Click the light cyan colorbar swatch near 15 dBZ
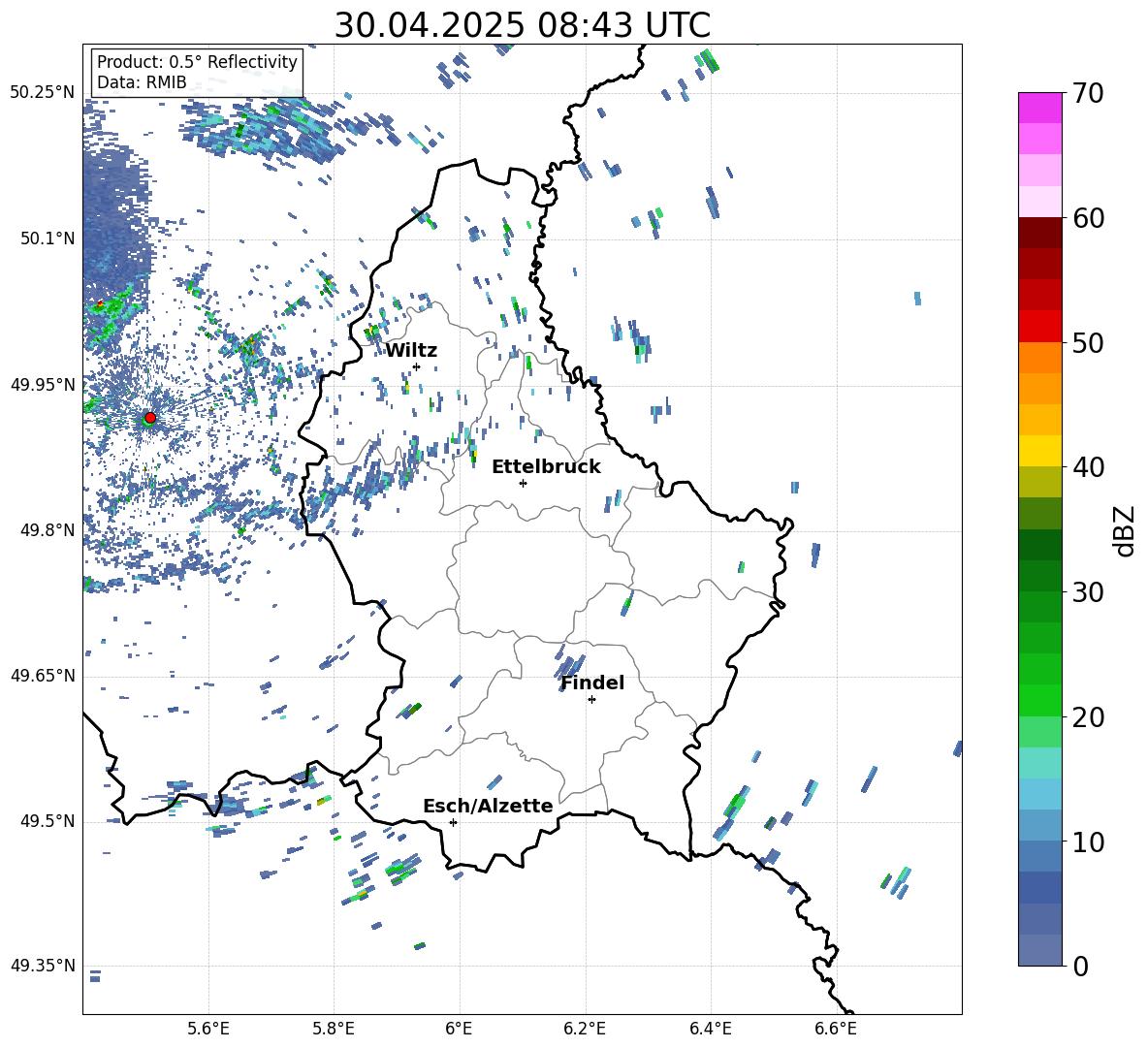The width and height of the screenshot is (1148, 1048). click(1040, 763)
